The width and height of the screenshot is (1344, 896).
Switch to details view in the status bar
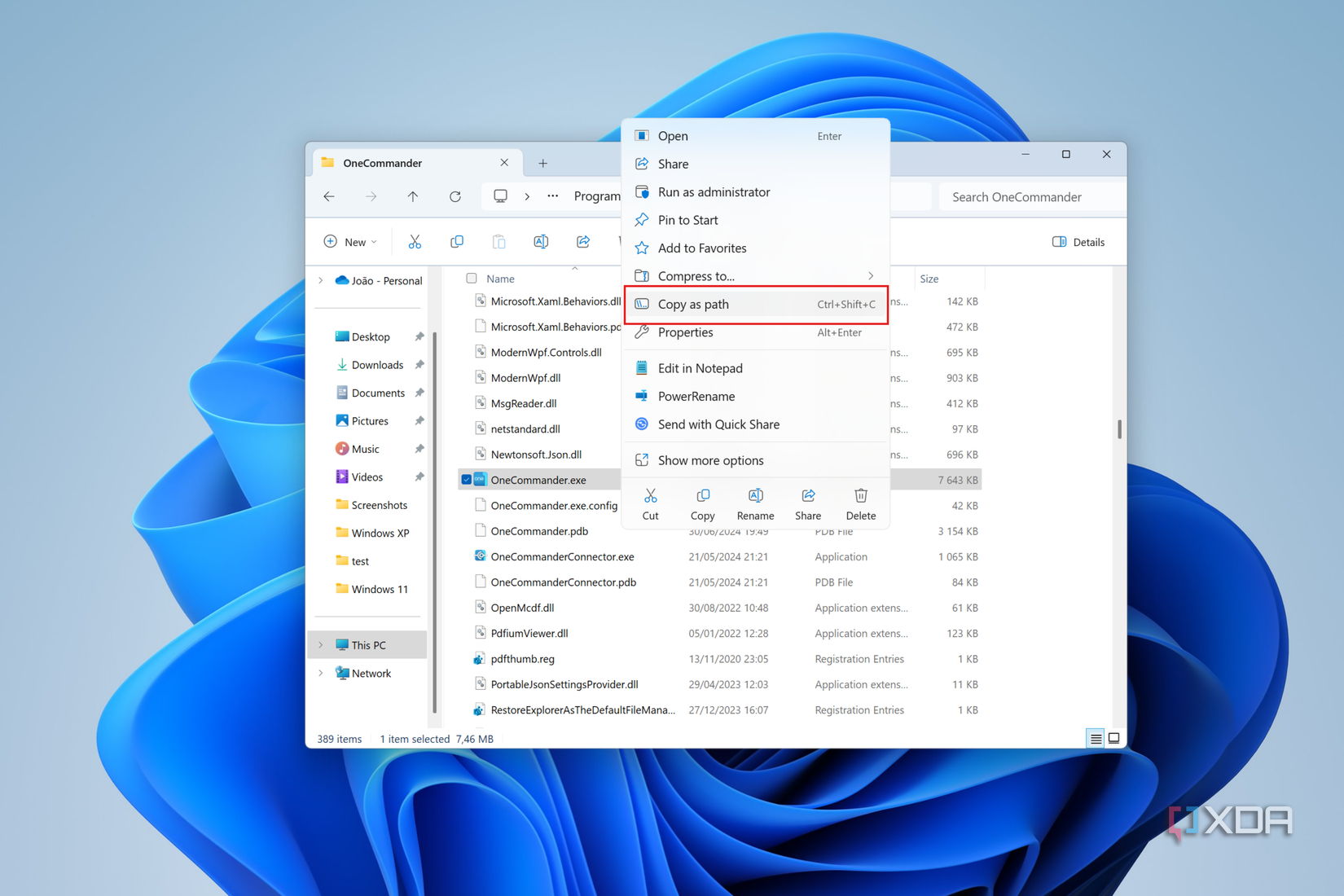(1095, 738)
